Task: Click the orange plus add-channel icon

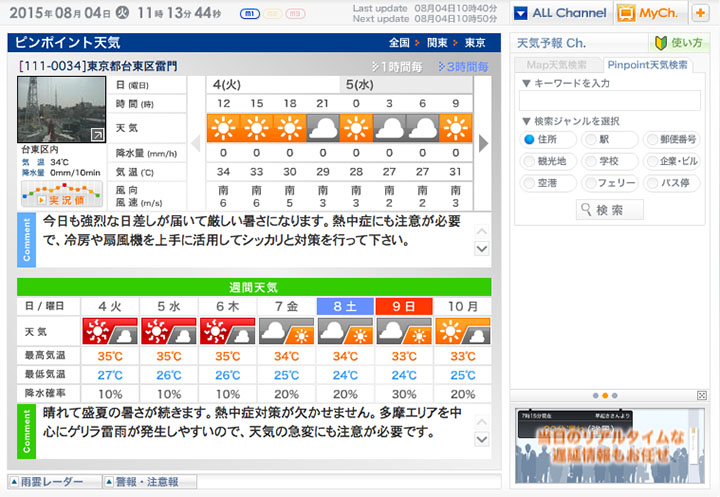Action: [700, 13]
